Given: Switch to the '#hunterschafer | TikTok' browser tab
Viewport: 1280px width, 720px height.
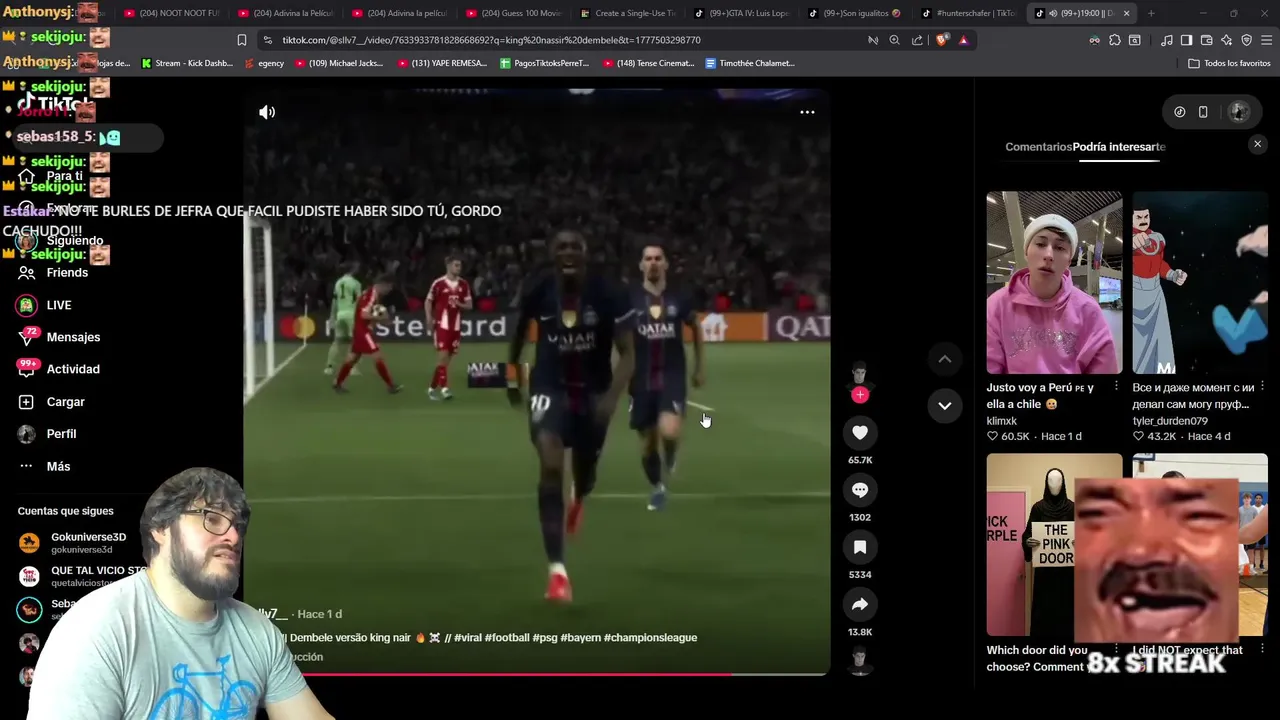Looking at the screenshot, I should pyautogui.click(x=968, y=13).
